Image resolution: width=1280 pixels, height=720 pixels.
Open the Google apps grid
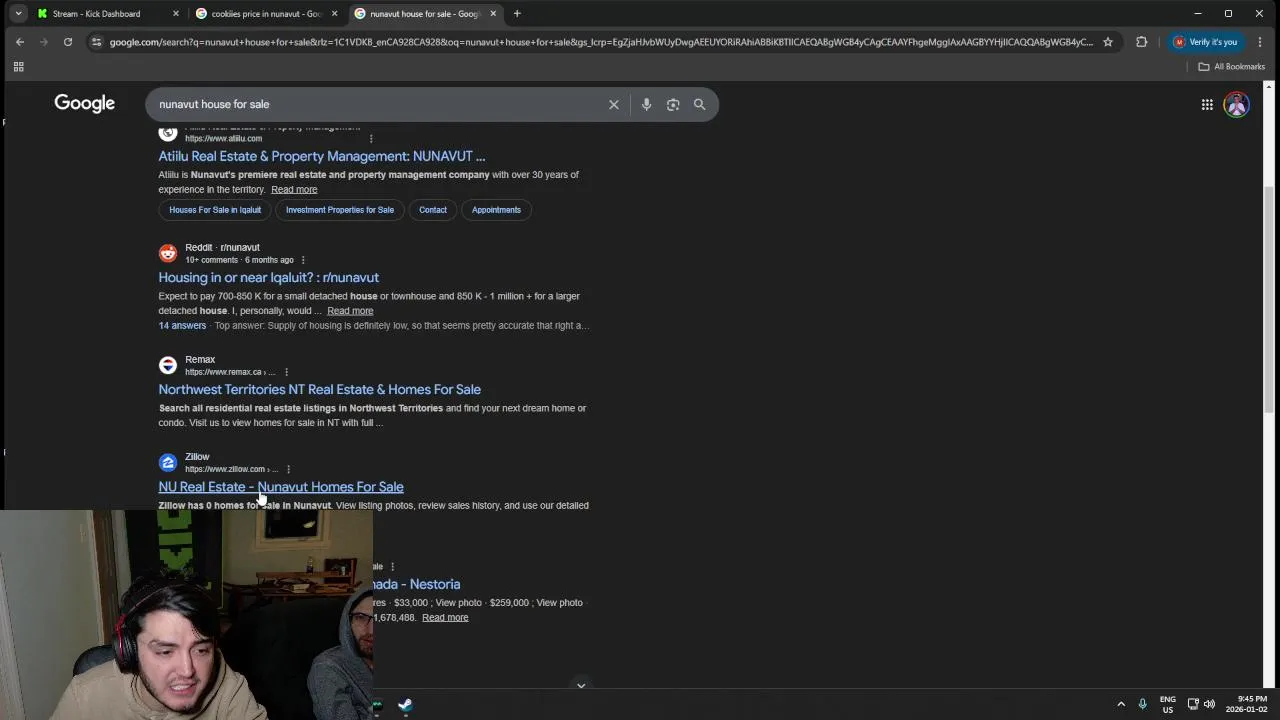coord(1207,104)
